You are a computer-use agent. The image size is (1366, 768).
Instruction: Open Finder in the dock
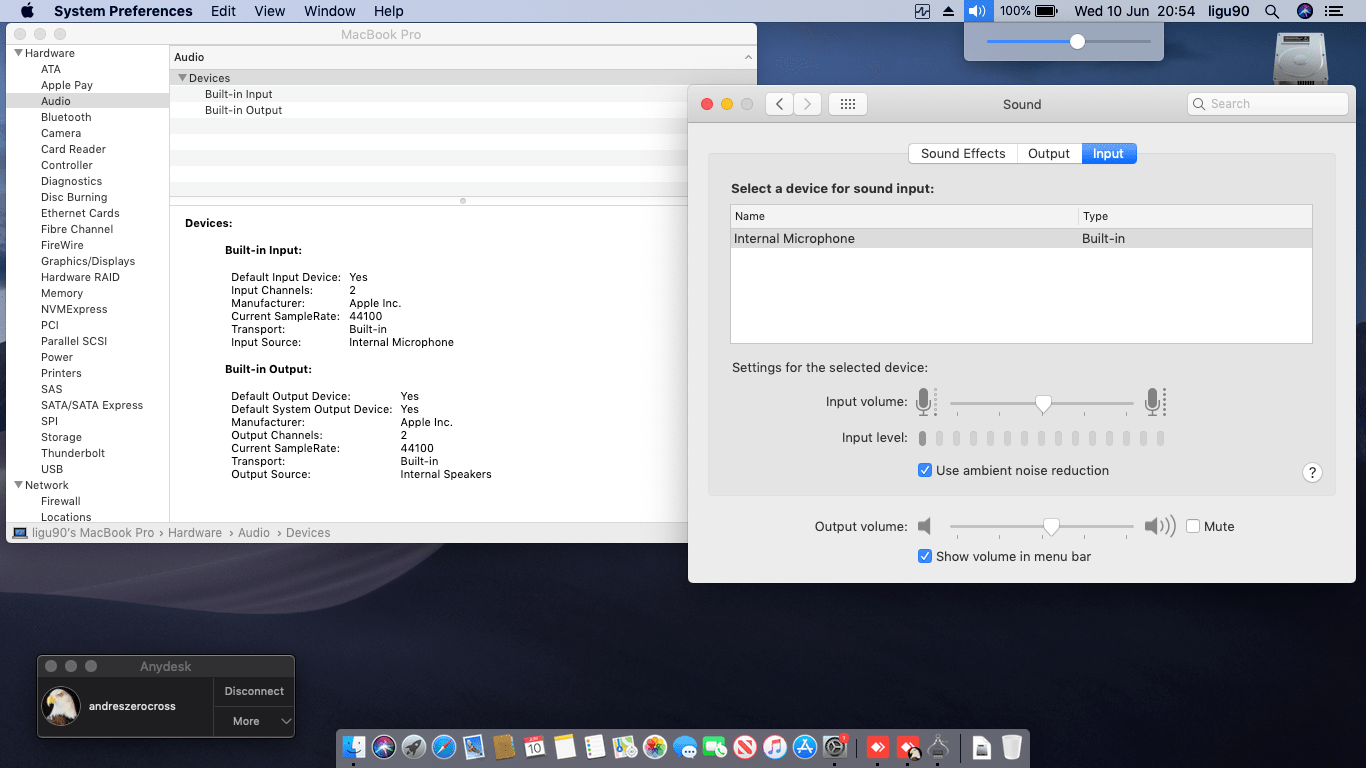pos(354,747)
